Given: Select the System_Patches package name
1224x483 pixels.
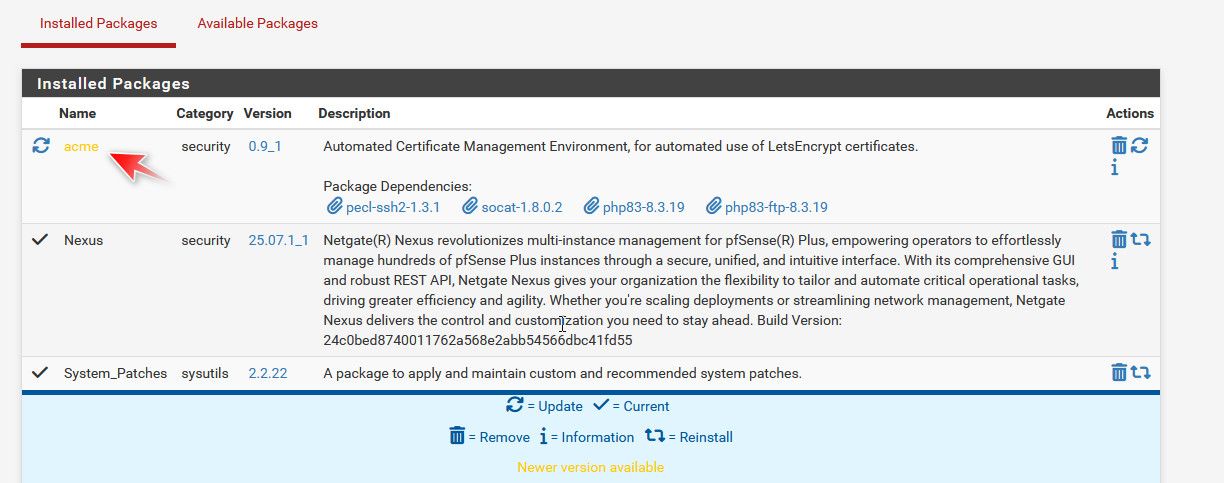Looking at the screenshot, I should 115,373.
